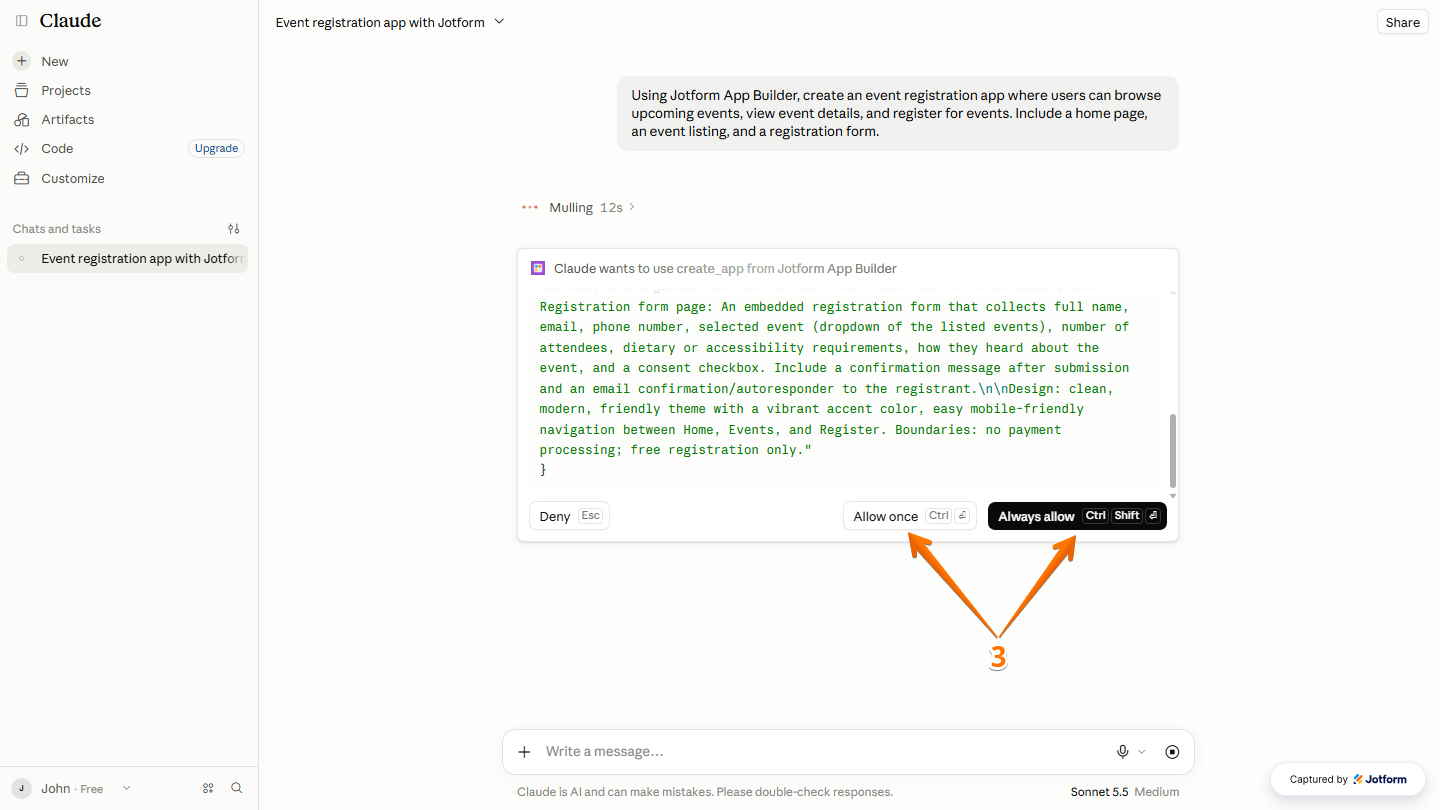Click the Claude logo text
Screen dimensions: 1440x810
coord(70,21)
